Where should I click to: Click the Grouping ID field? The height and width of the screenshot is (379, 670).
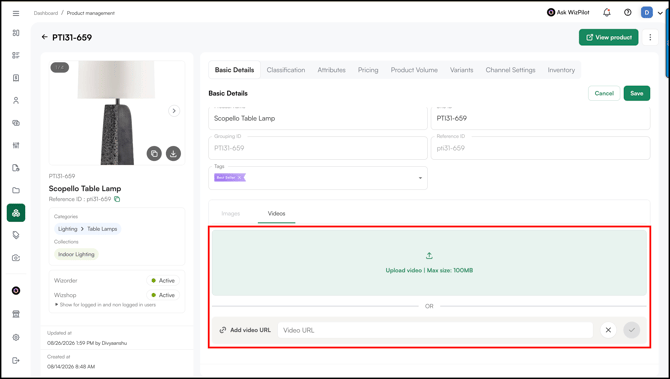tap(317, 148)
